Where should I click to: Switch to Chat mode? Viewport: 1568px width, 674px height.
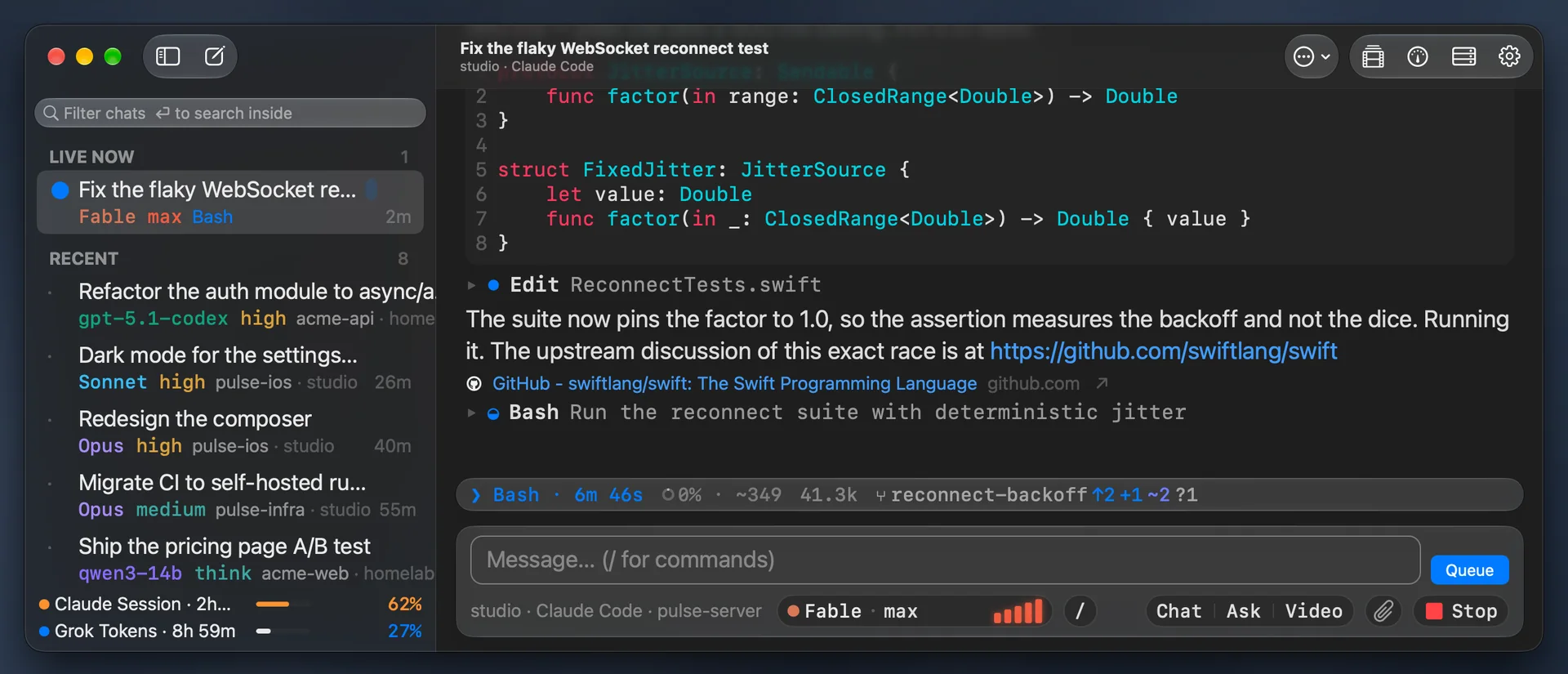pyautogui.click(x=1178, y=611)
